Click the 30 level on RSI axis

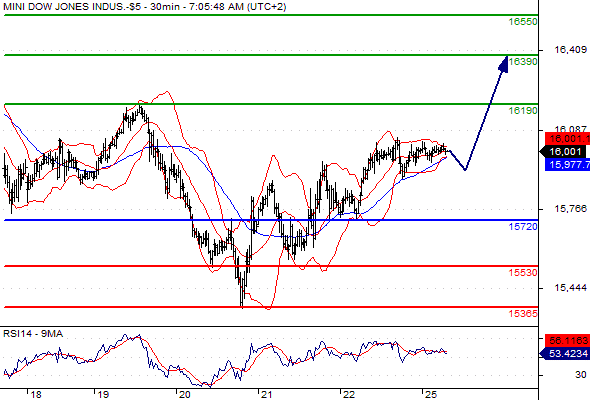[581, 375]
